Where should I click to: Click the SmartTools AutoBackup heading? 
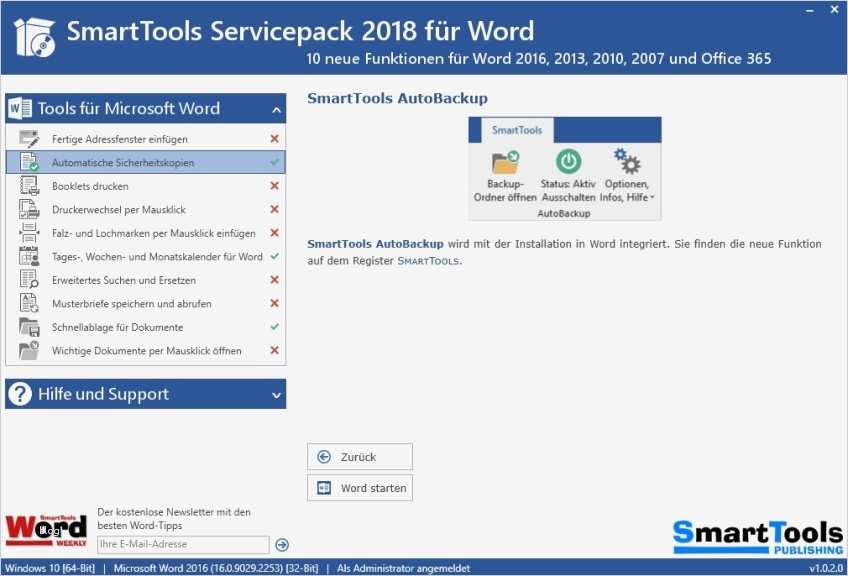pyautogui.click(x=398, y=98)
